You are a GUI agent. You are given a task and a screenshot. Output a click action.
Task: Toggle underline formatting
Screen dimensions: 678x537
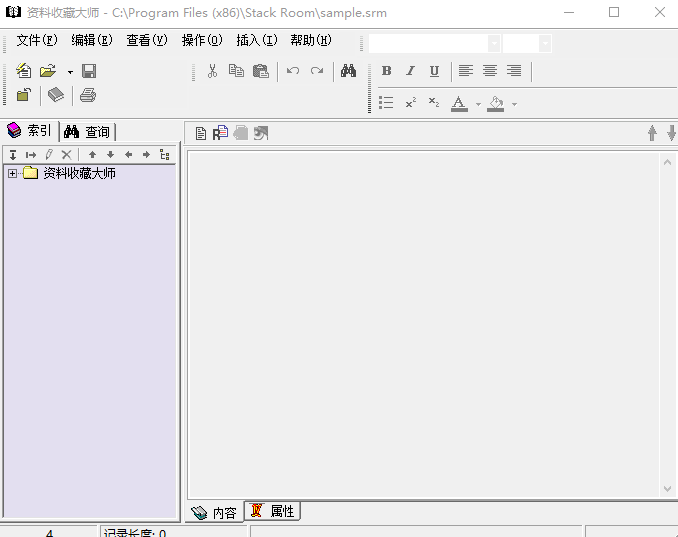click(x=434, y=71)
